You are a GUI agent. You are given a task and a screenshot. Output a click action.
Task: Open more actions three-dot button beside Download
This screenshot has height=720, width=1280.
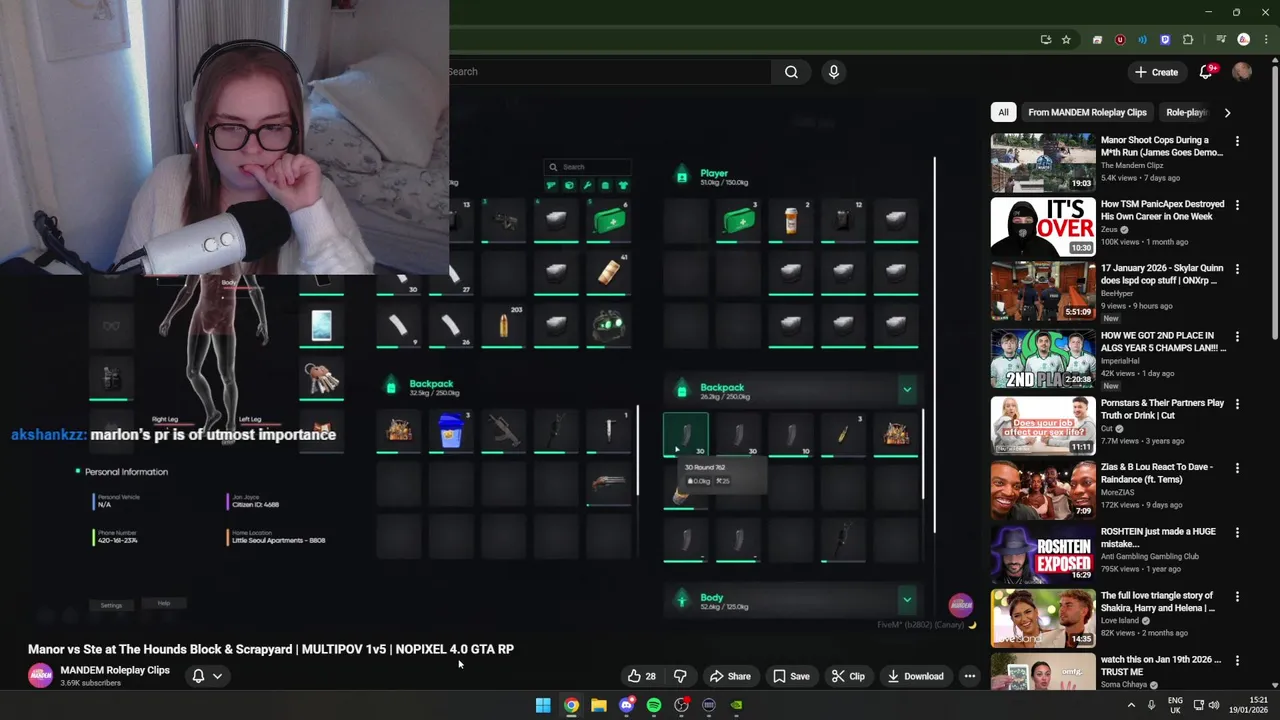[x=970, y=676]
